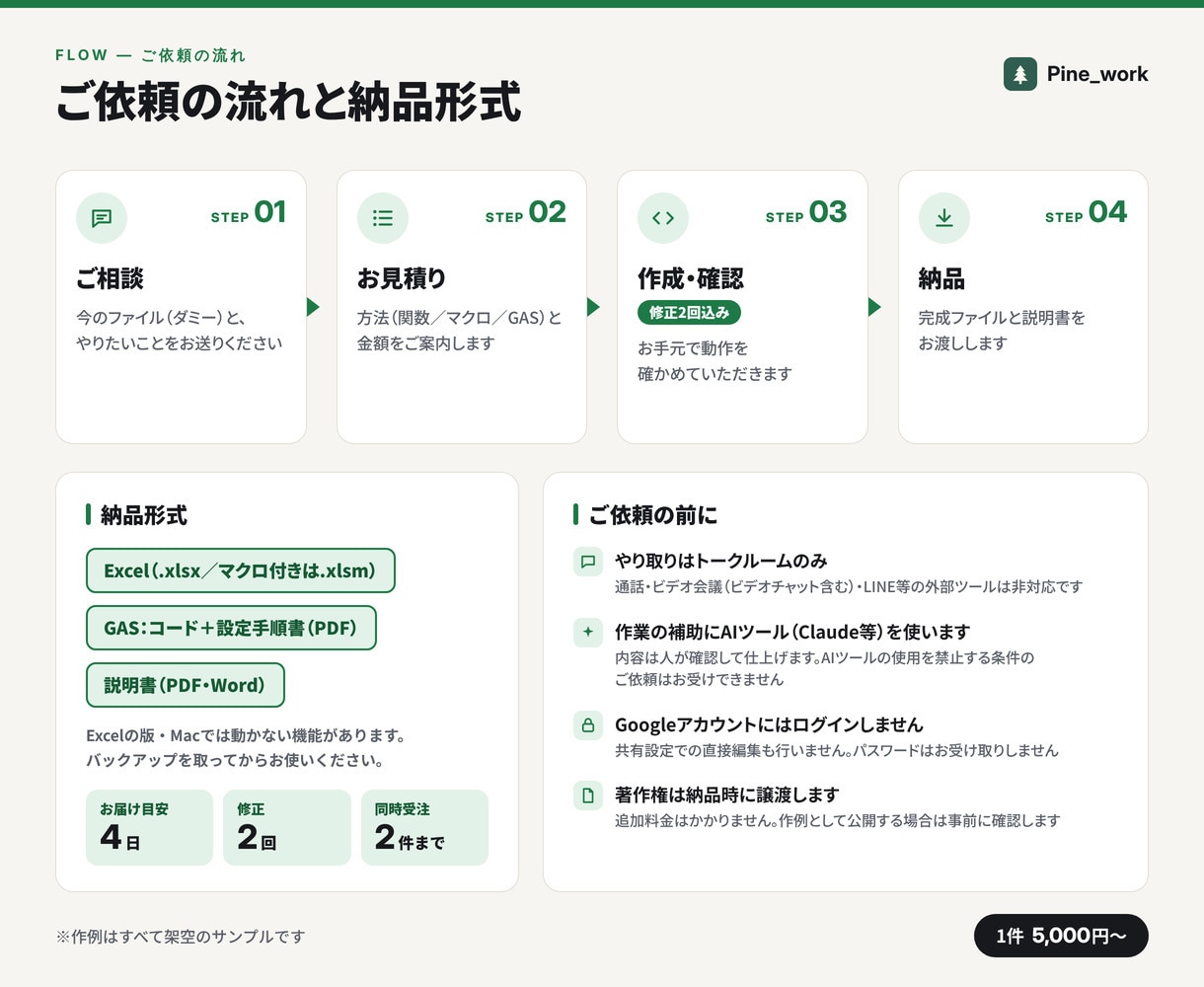Image resolution: width=1204 pixels, height=987 pixels.
Task: Click the 作成・確認 heading
Action: (691, 279)
